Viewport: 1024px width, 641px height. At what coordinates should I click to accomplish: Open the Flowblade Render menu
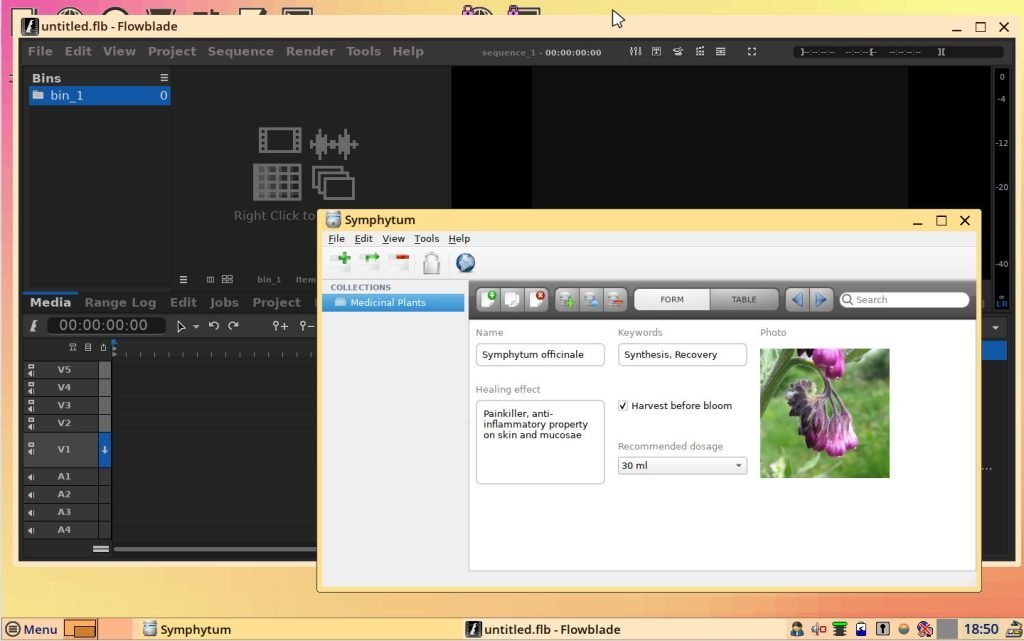310,51
